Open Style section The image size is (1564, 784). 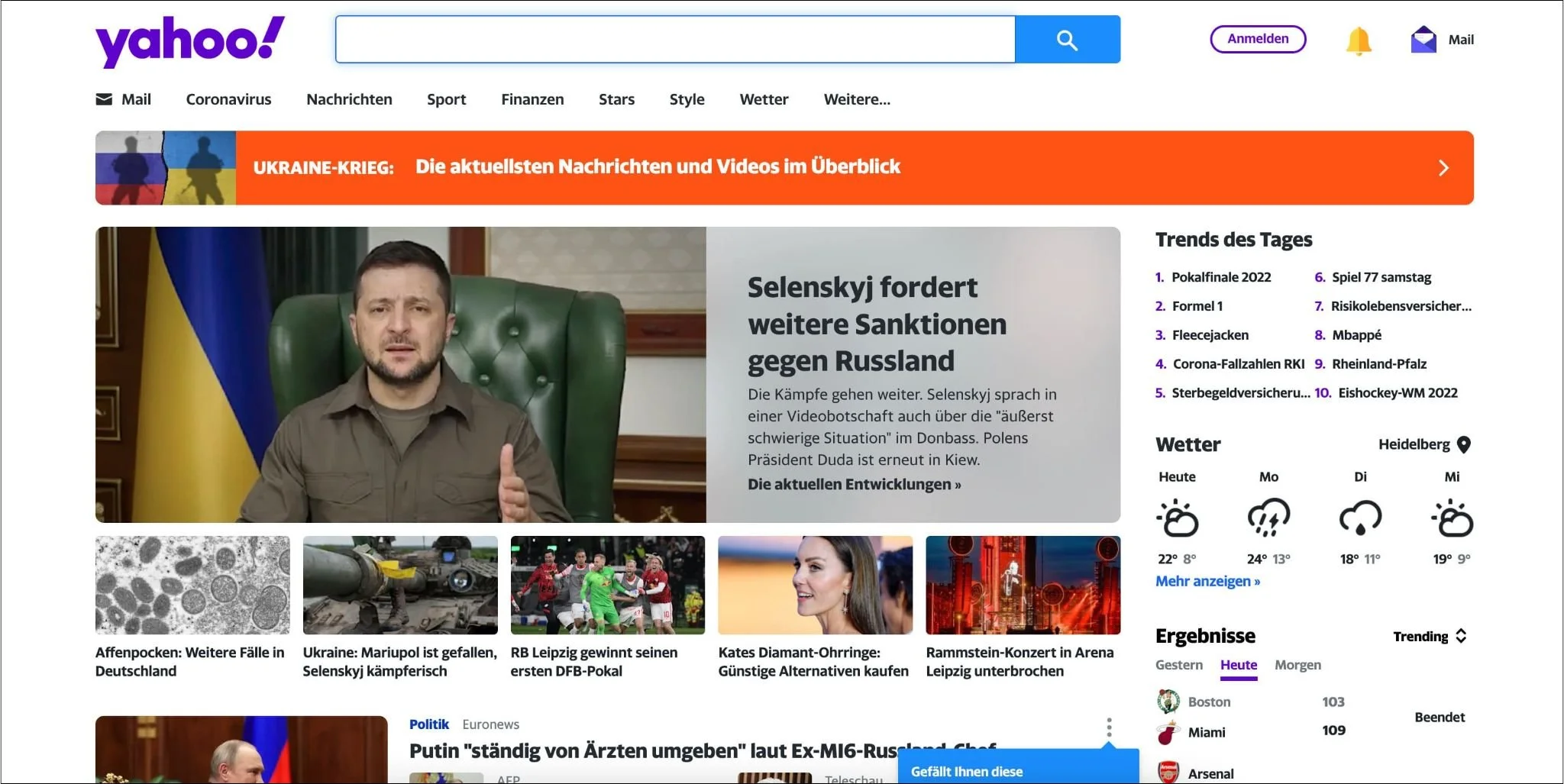click(687, 99)
